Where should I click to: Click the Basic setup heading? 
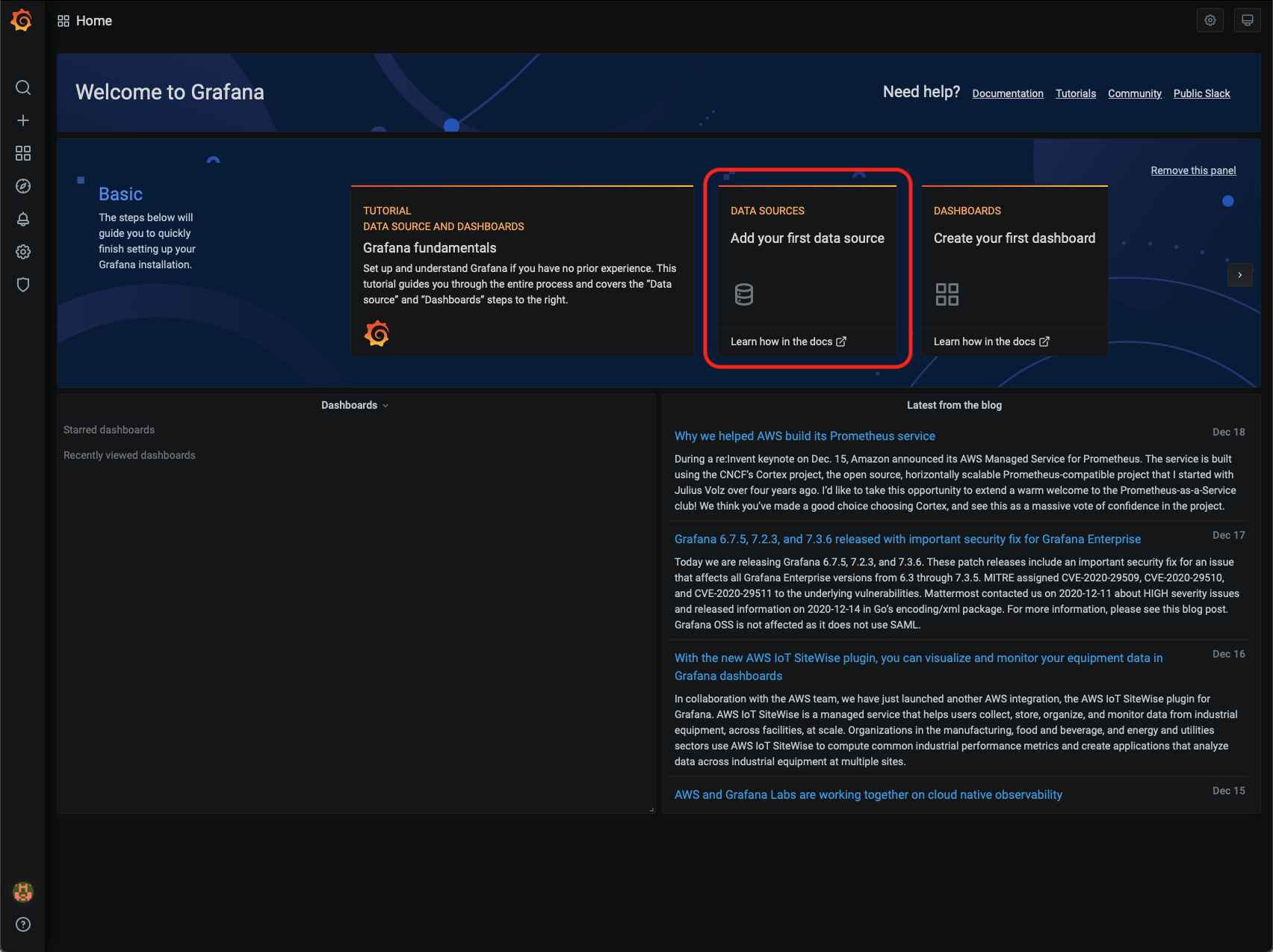point(120,194)
